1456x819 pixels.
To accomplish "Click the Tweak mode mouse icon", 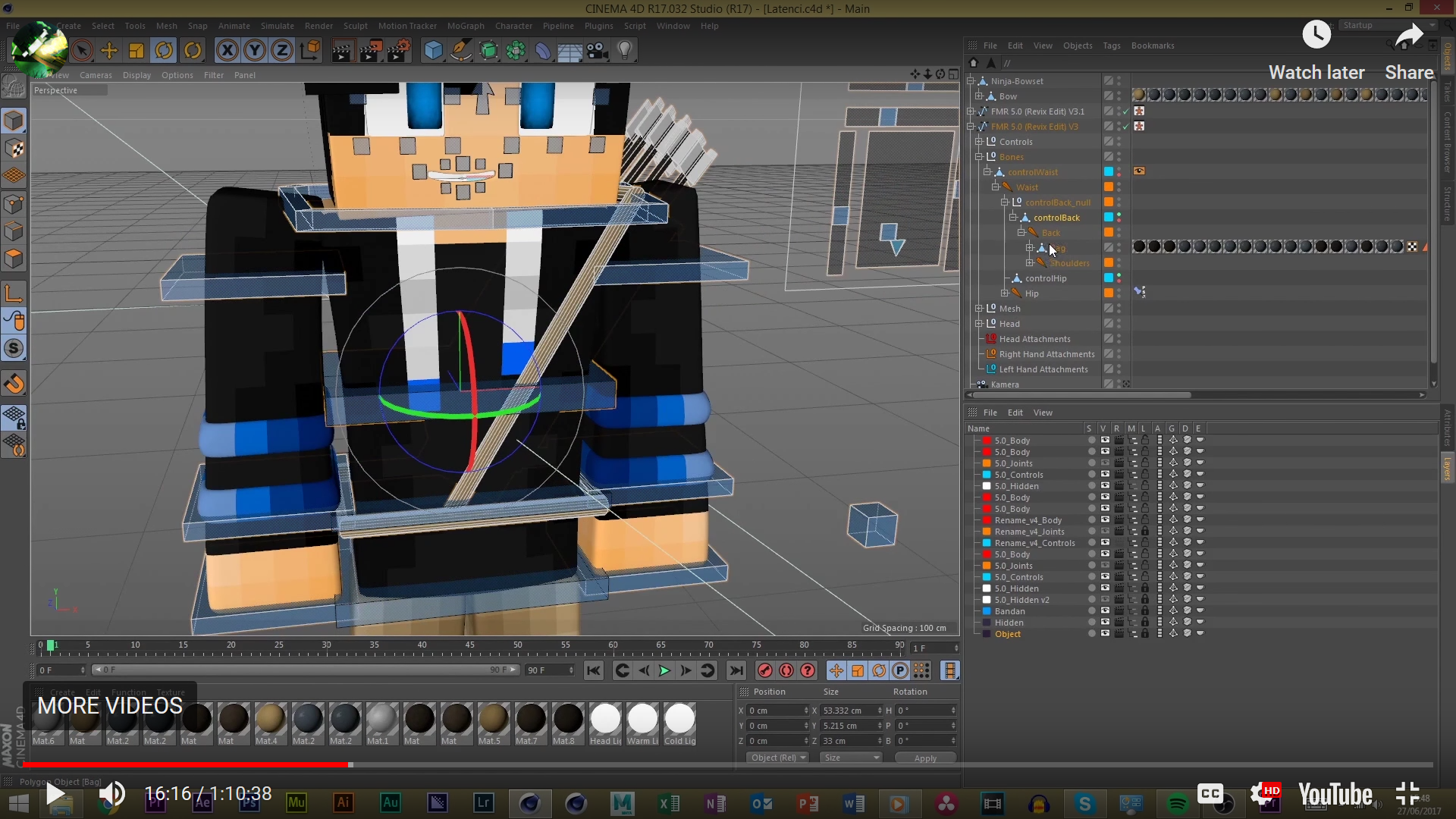I will click(14, 321).
